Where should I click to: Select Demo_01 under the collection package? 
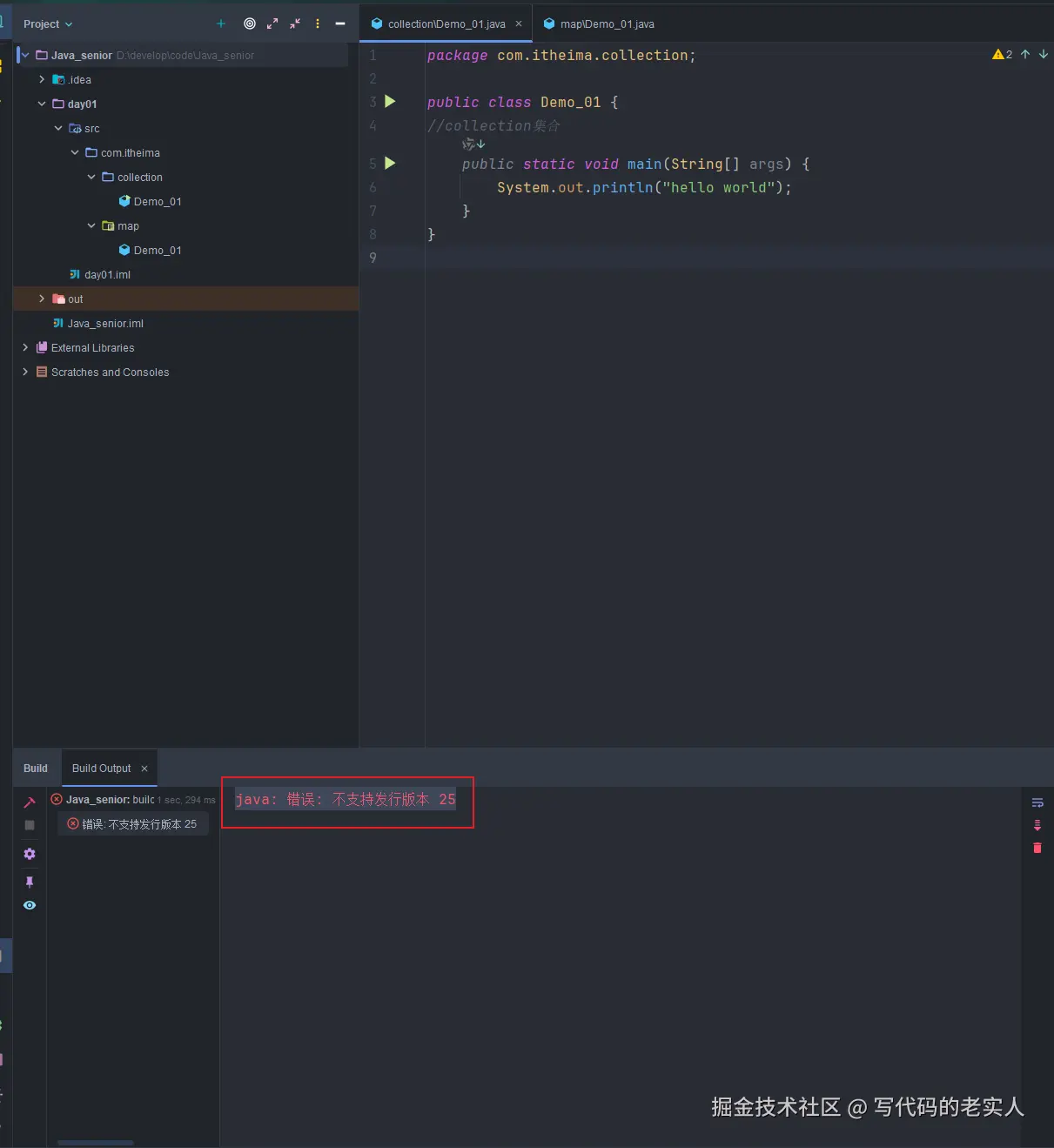click(158, 201)
